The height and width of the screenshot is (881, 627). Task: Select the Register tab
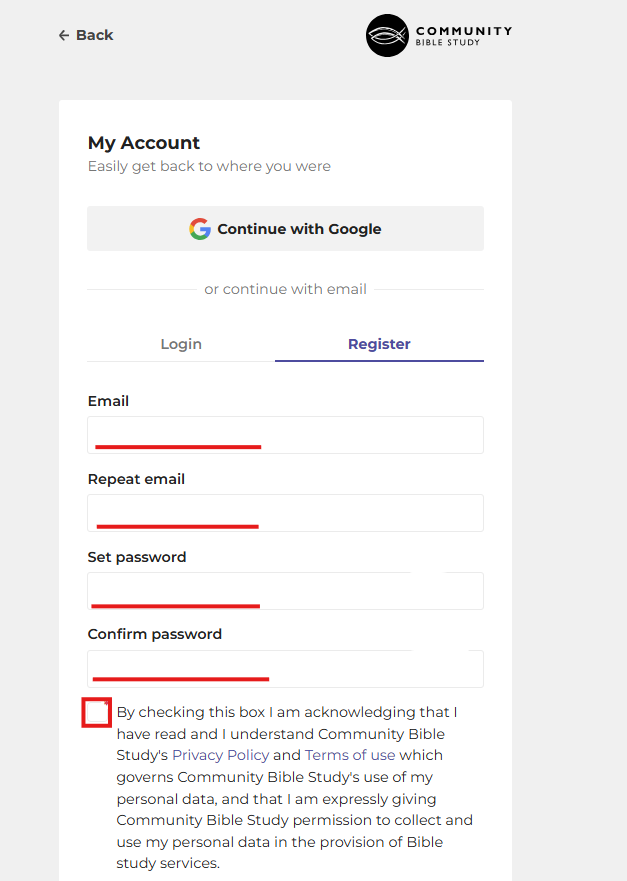[x=379, y=344]
